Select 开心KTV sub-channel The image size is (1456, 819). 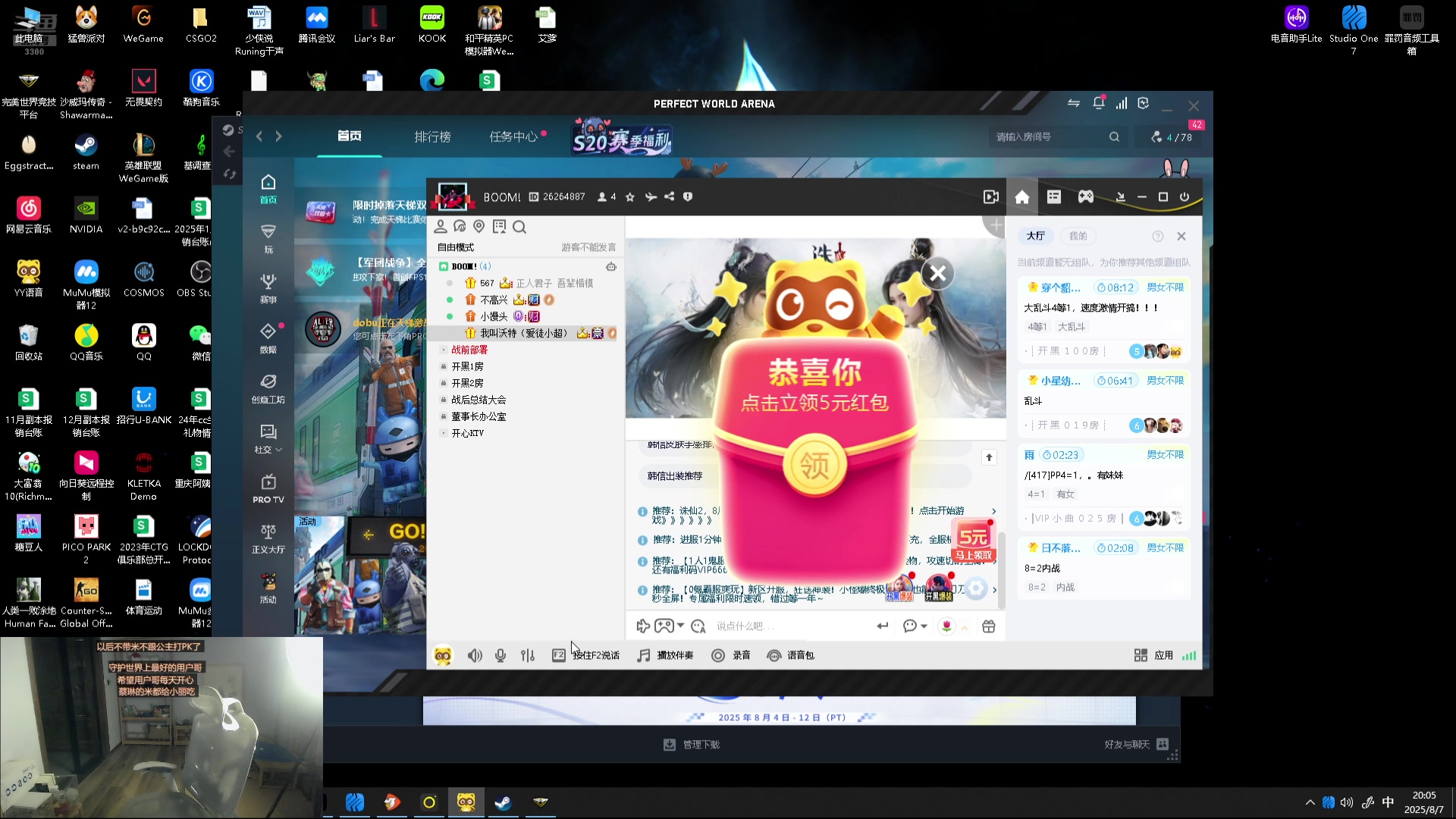[x=467, y=433]
